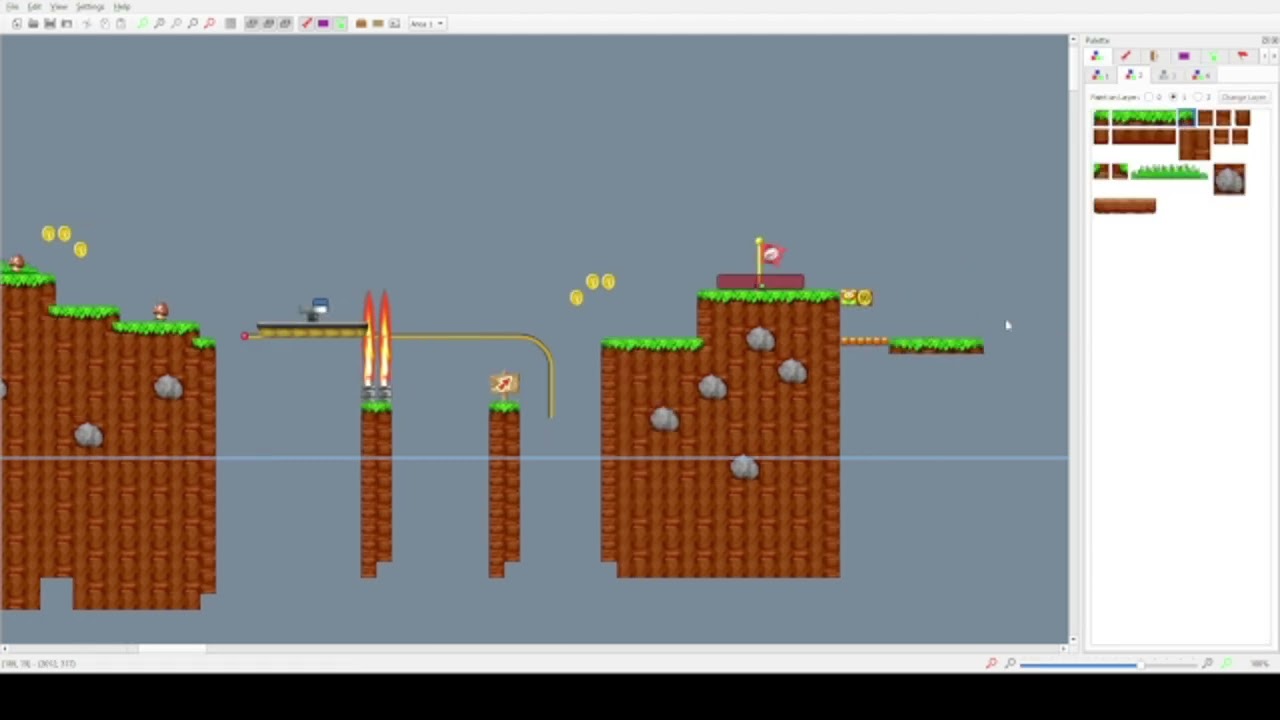Pick the highlighted grass corner tile in the palette
Screen dimensions: 1280x720
click(1186, 117)
